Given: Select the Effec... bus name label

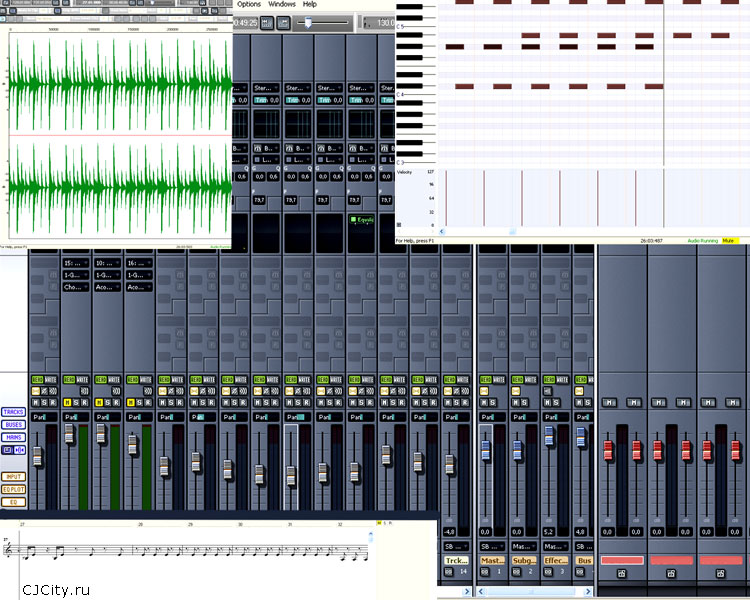Looking at the screenshot, I should 555,561.
